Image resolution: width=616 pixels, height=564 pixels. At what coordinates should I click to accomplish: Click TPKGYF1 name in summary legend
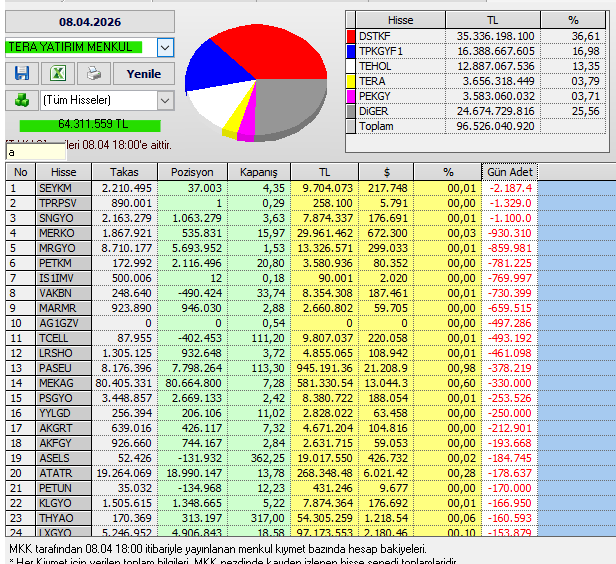[381, 51]
